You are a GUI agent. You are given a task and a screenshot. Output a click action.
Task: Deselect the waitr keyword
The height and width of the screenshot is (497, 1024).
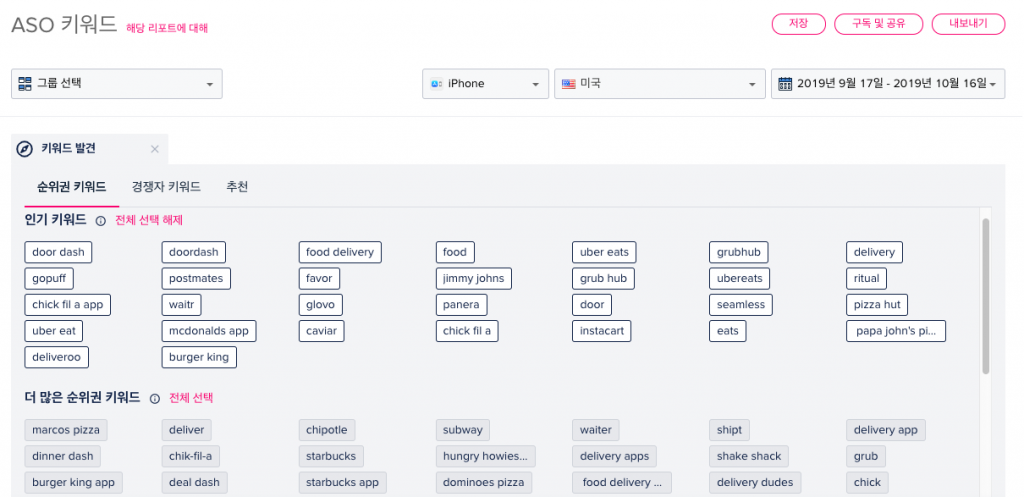point(182,304)
